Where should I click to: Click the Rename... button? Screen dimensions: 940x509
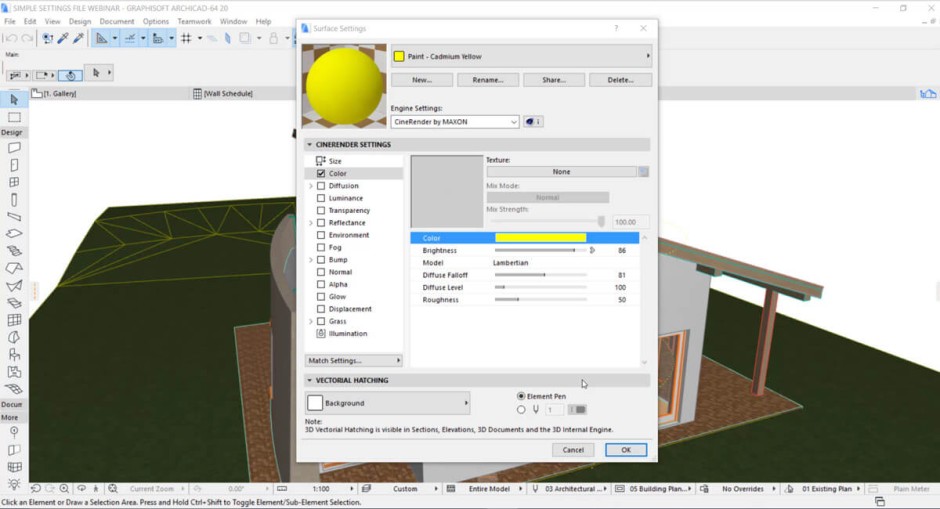pos(488,80)
